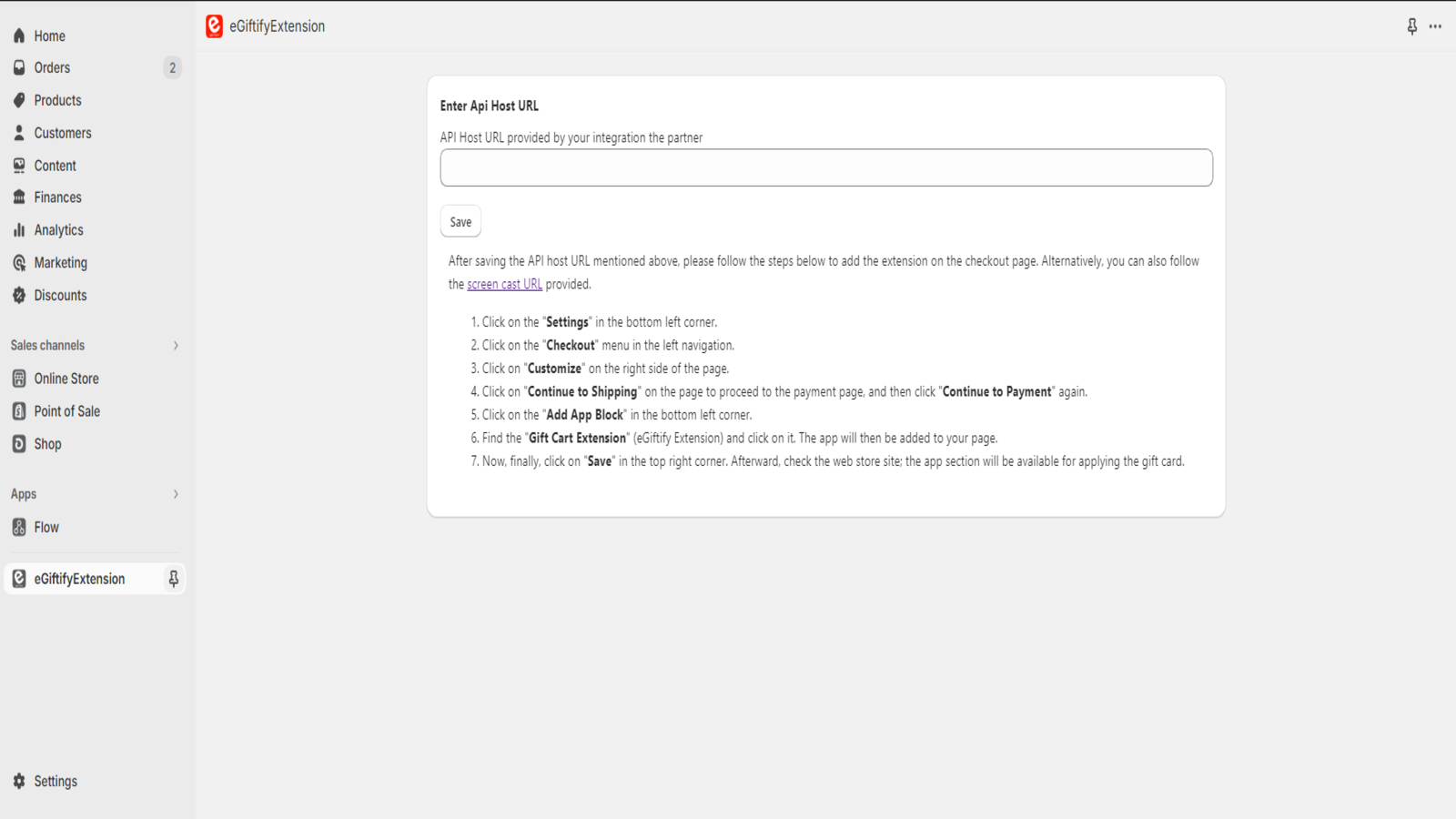Expand the Apps section chevron
The height and width of the screenshot is (819, 1456).
point(176,494)
